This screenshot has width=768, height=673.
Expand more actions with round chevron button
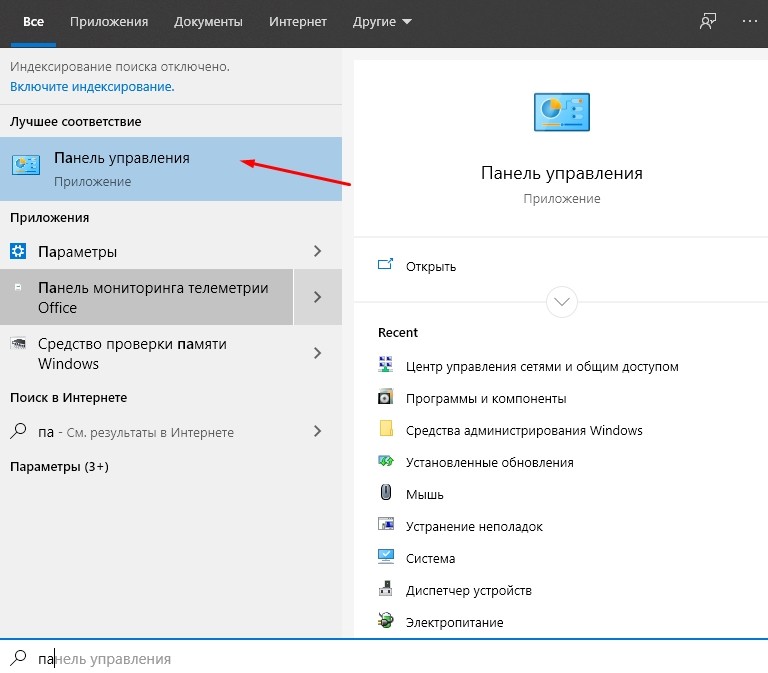pyautogui.click(x=561, y=302)
